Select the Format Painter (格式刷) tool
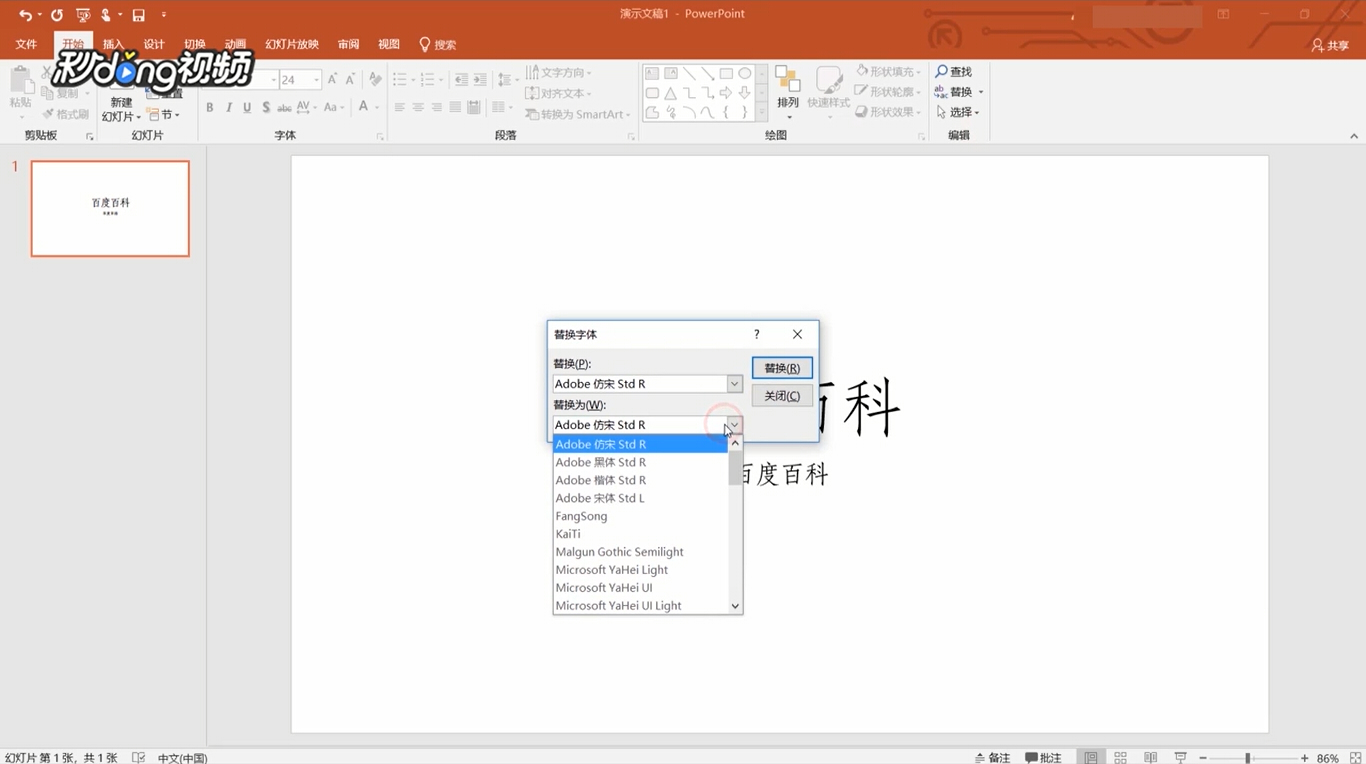1366x764 pixels. tap(65, 113)
